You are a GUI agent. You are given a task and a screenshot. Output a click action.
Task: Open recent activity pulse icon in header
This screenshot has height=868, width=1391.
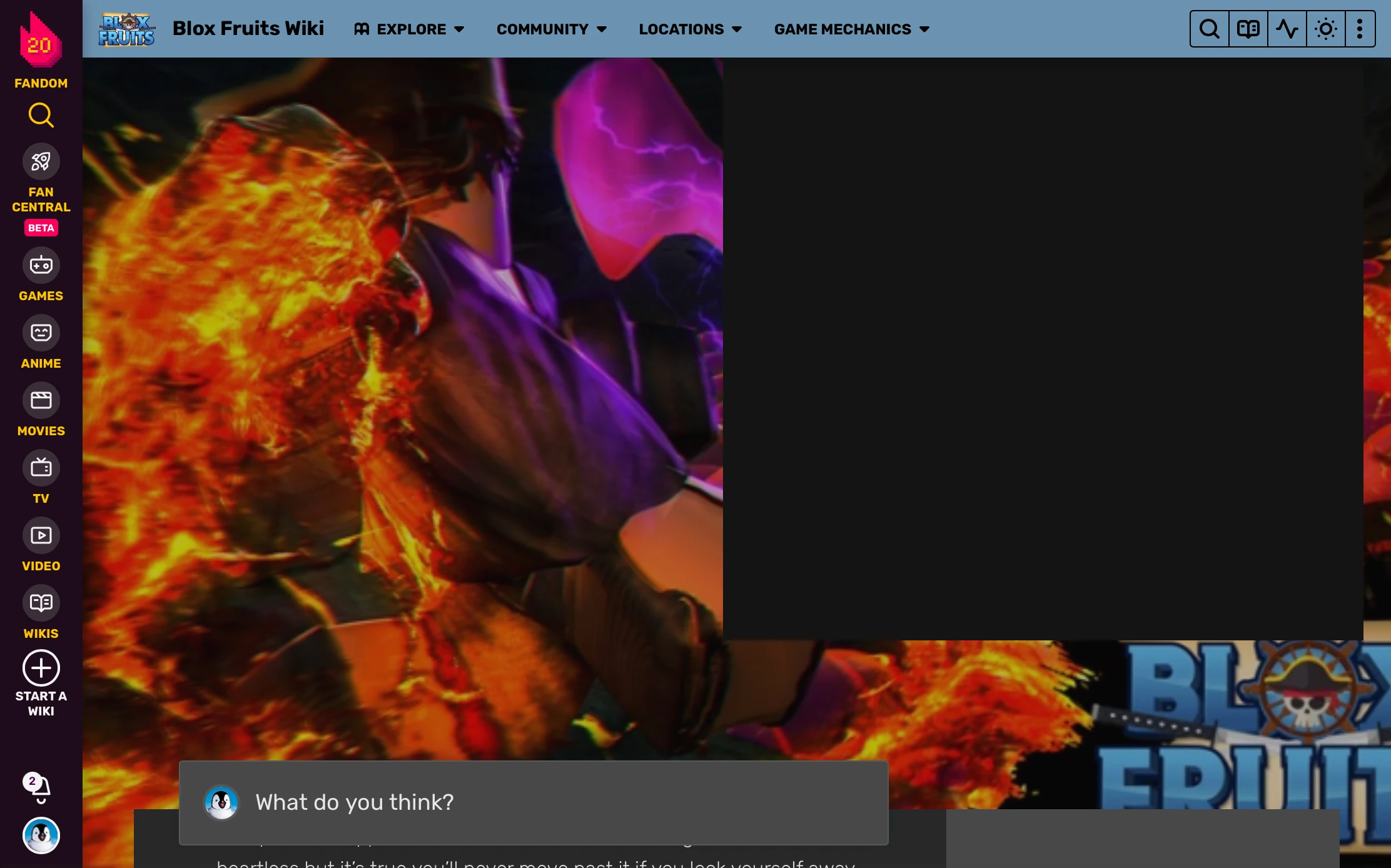point(1287,29)
